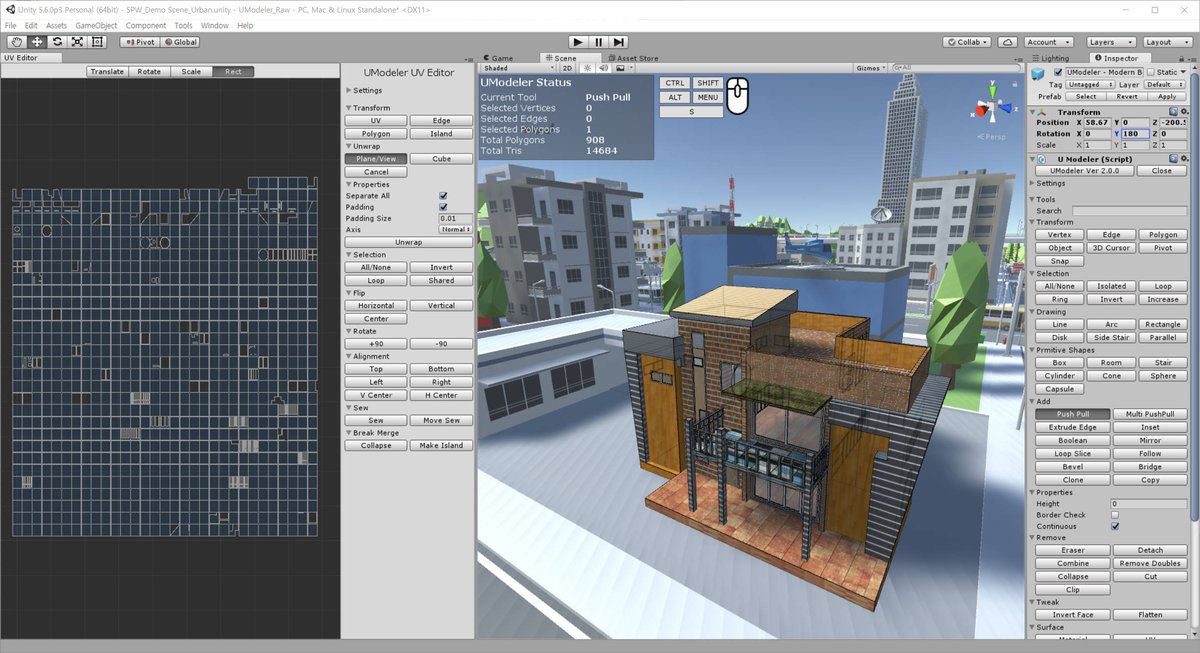Start Play mode
Screen dimensions: 1200x653
(x=577, y=42)
